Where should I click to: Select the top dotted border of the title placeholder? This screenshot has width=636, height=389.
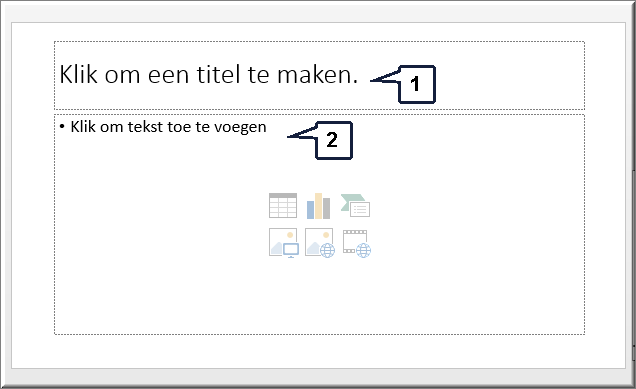320,41
